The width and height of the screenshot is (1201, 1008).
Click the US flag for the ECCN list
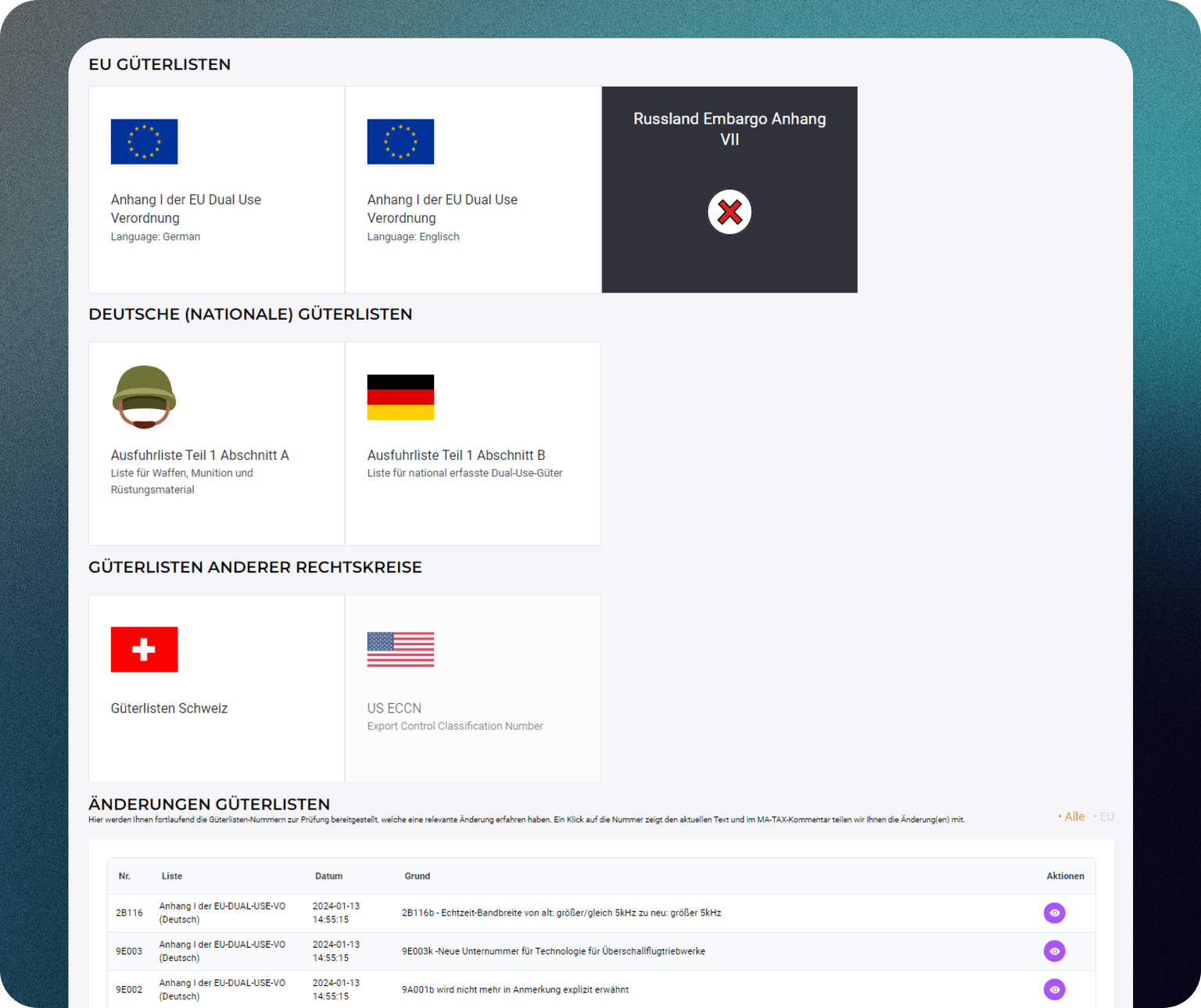(x=400, y=649)
